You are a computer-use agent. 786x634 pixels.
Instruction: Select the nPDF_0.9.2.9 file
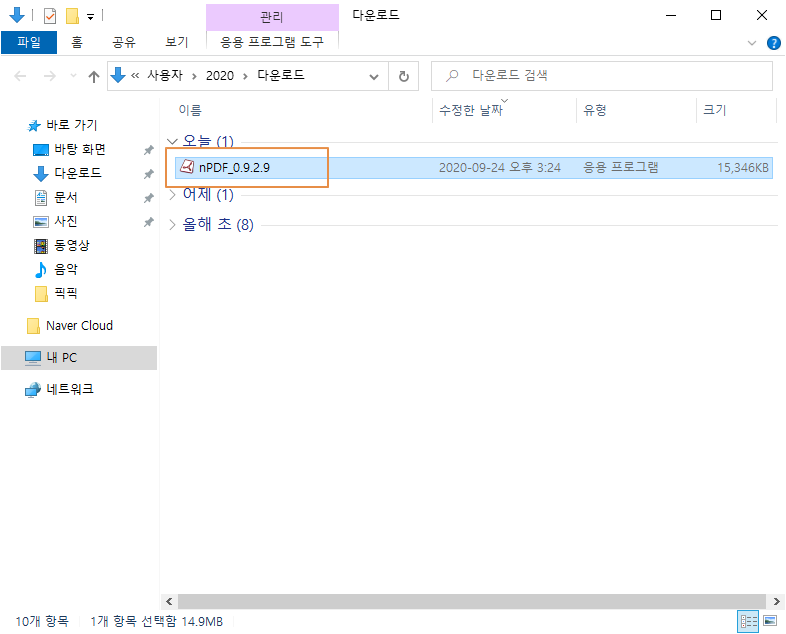pyautogui.click(x=474, y=167)
